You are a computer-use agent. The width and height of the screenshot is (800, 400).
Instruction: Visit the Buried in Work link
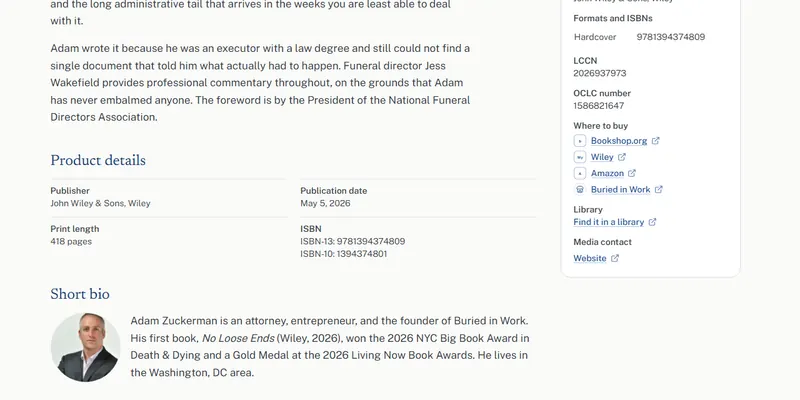[620, 190]
